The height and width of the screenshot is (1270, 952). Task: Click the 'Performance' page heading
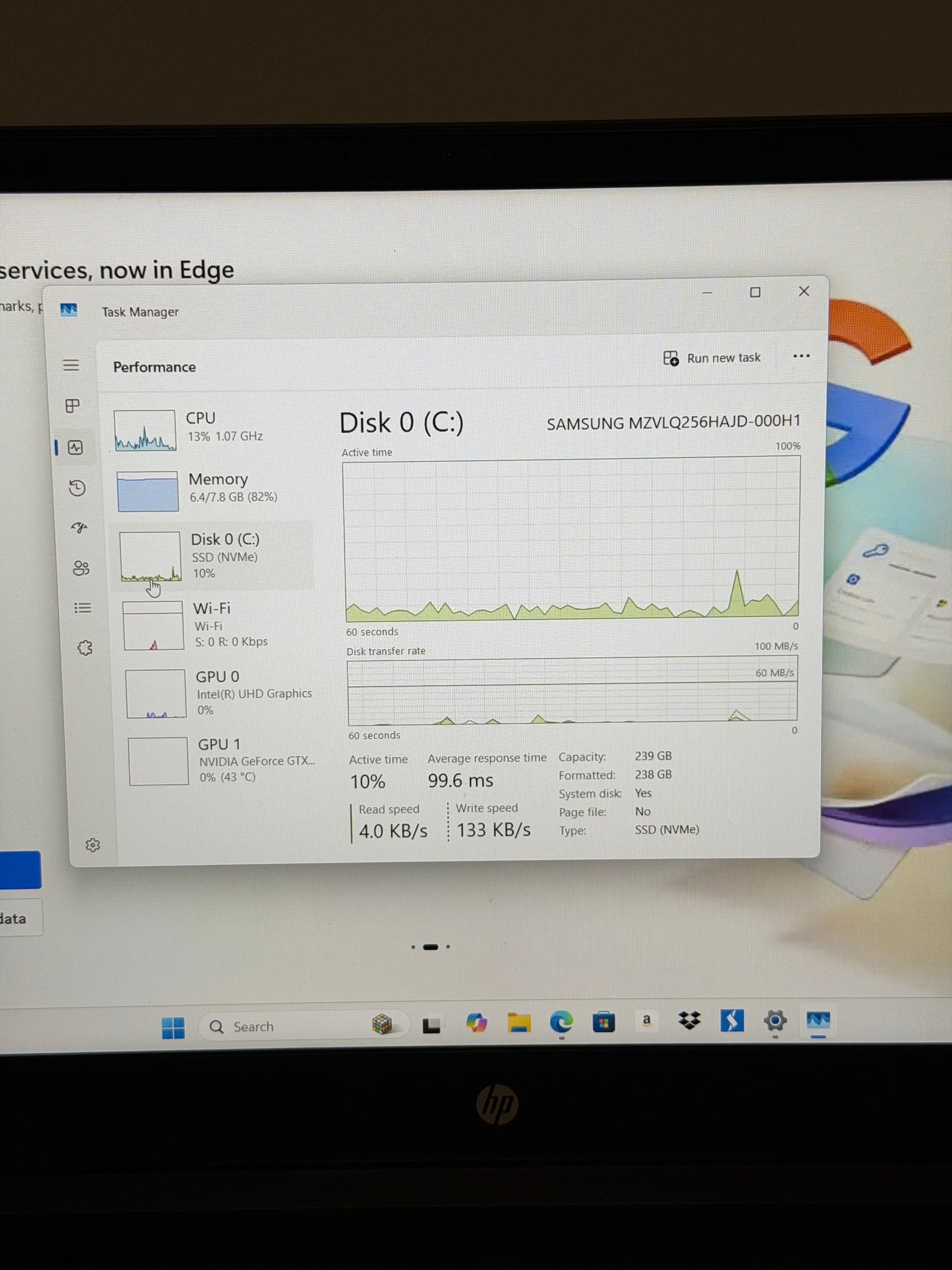(x=154, y=367)
